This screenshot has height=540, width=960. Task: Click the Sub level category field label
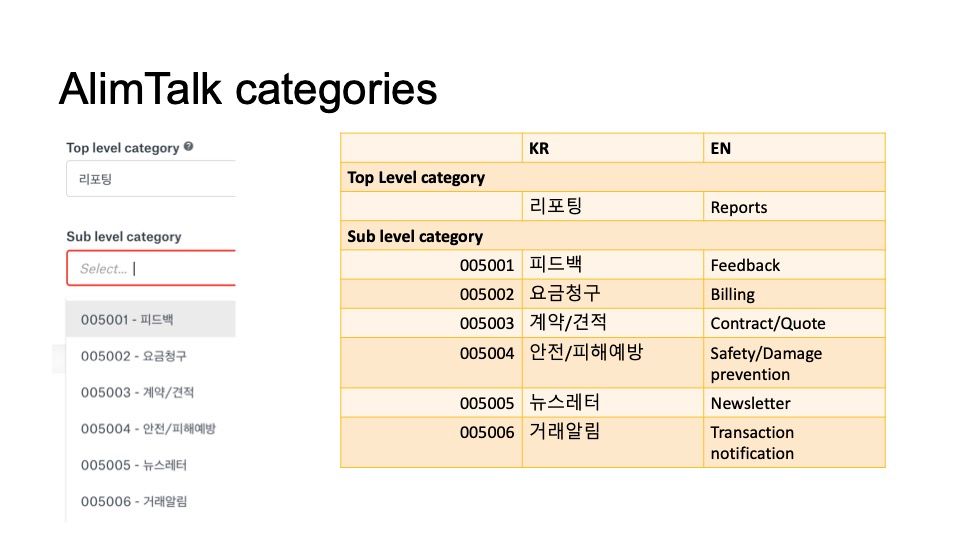click(x=124, y=236)
